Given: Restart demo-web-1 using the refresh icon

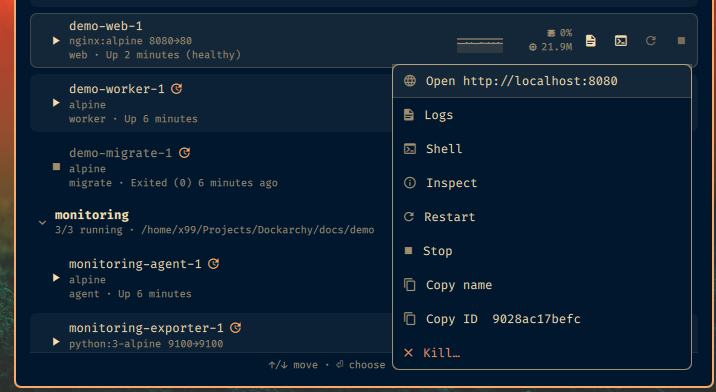Looking at the screenshot, I should click(651, 41).
